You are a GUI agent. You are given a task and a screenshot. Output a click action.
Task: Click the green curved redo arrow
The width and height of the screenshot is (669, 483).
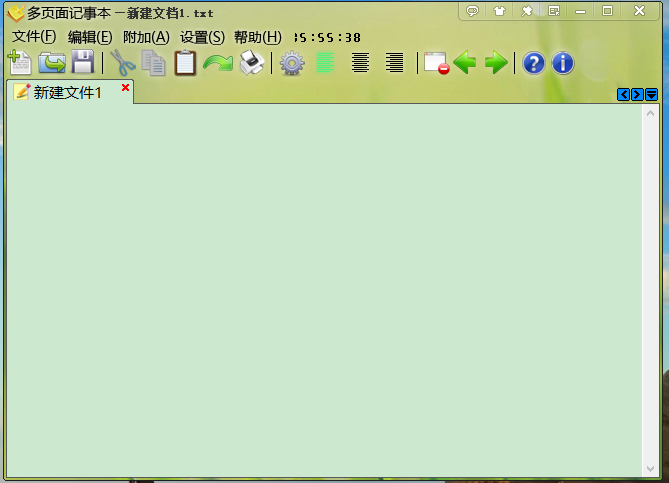click(x=218, y=64)
